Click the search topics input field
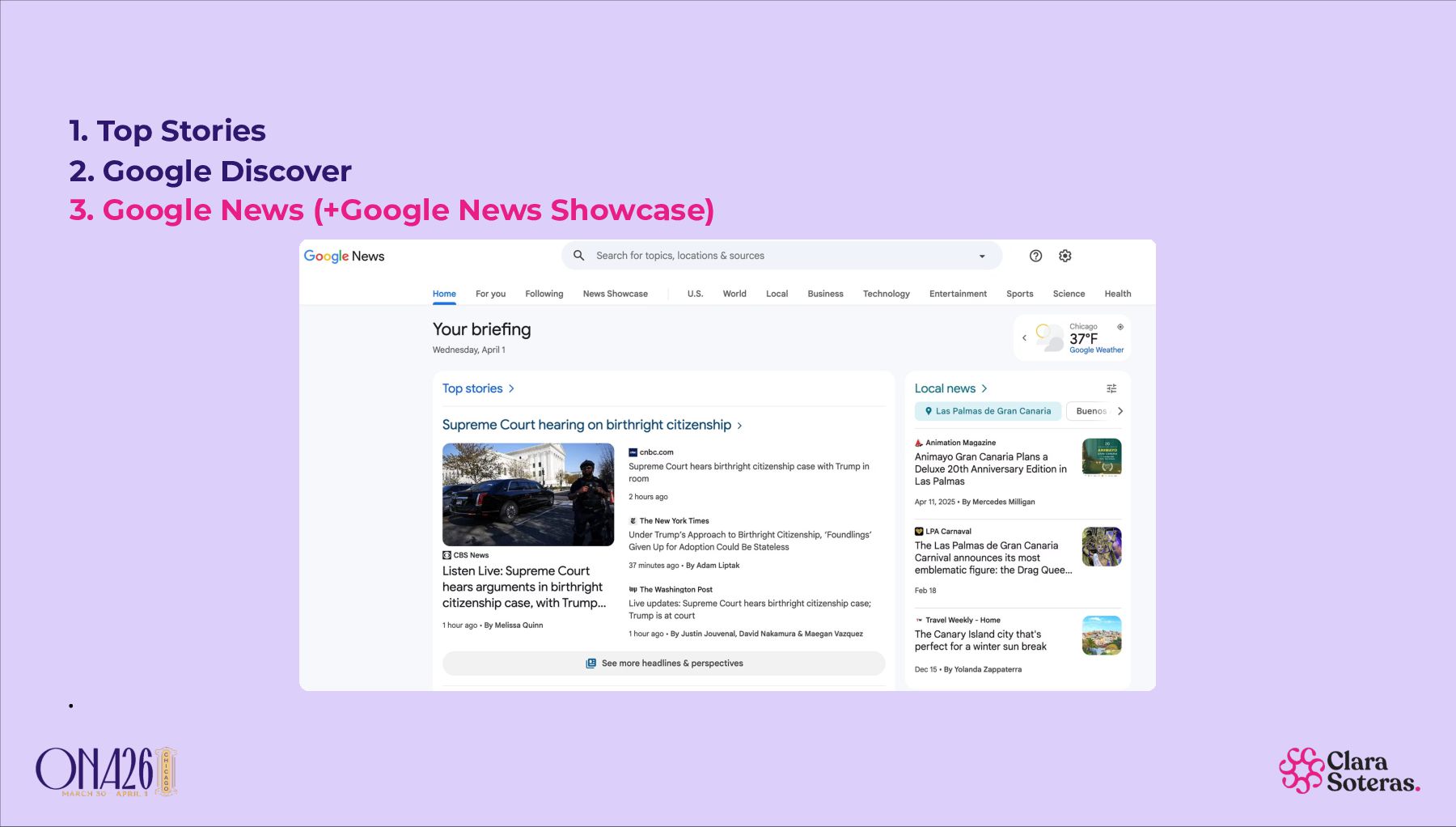1456x827 pixels. coord(781,256)
